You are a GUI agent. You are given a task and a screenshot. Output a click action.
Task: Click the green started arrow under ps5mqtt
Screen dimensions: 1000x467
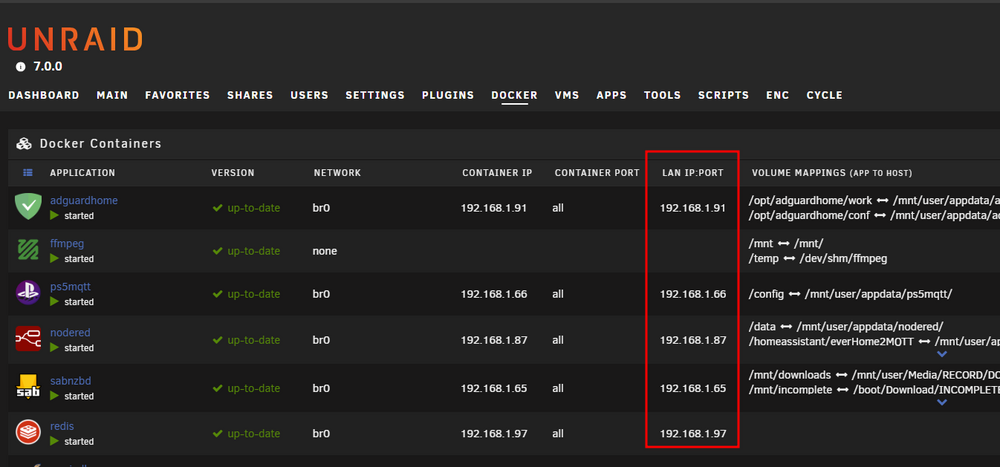coord(54,302)
